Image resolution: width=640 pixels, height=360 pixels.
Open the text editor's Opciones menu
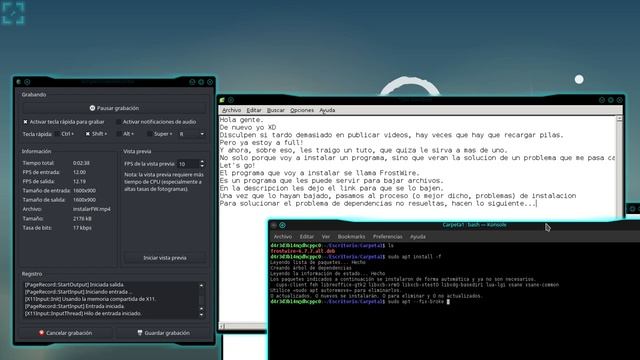pos(302,110)
